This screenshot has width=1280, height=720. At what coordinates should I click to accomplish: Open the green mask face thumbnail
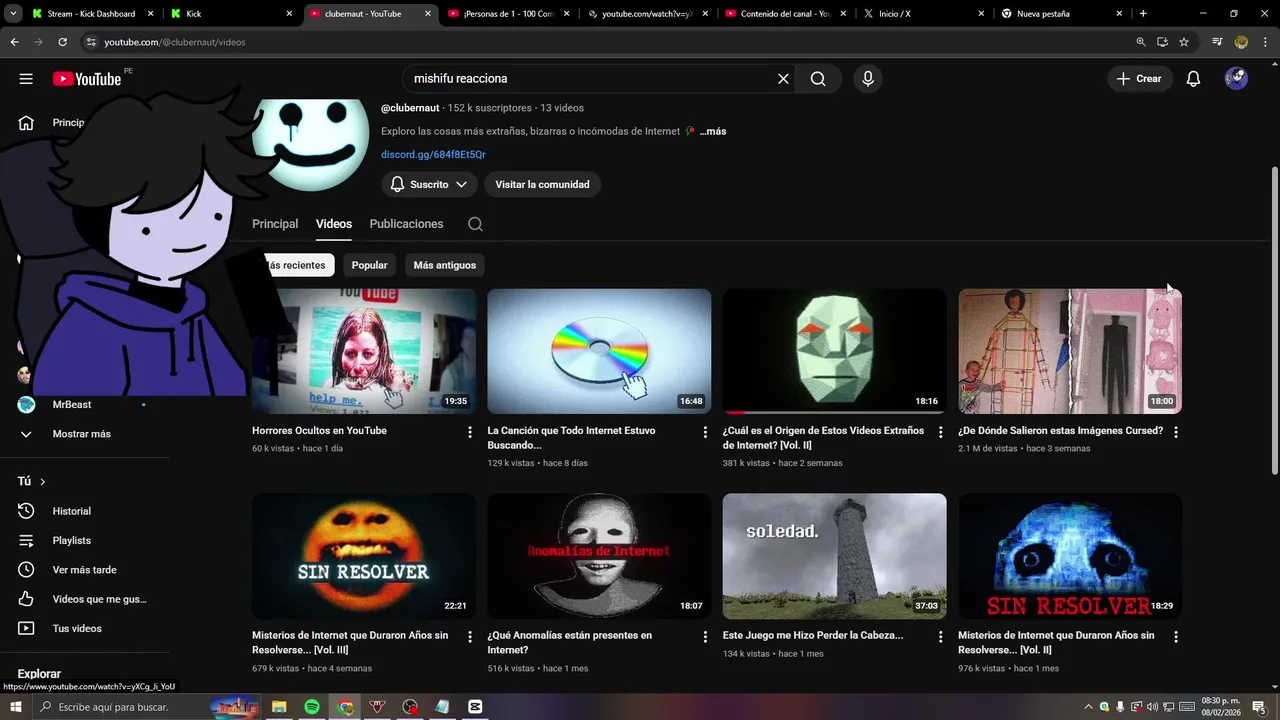tap(834, 351)
